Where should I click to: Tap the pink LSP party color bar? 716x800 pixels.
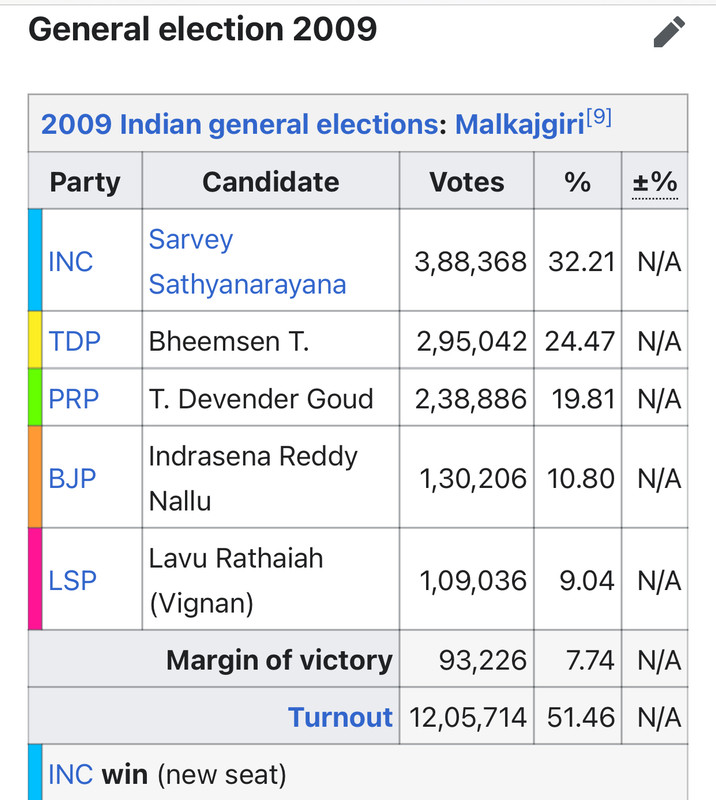(35, 579)
